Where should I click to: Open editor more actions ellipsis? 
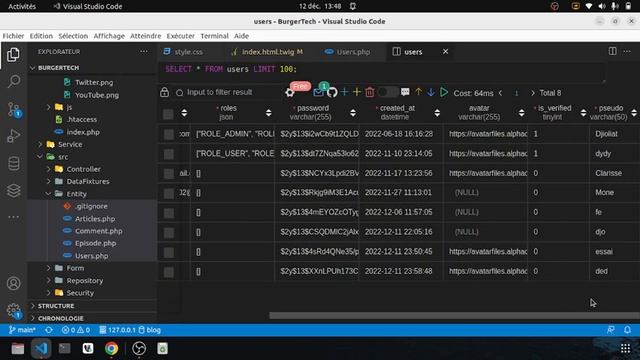coord(627,51)
